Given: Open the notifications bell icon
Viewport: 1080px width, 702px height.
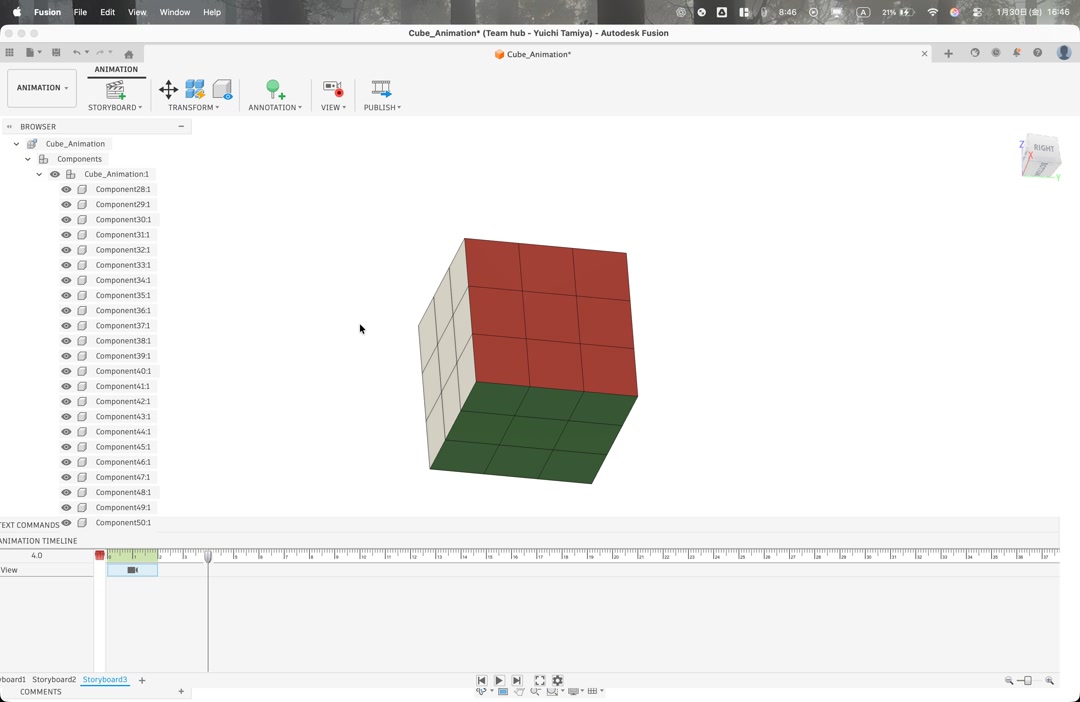Looking at the screenshot, I should (x=1017, y=52).
